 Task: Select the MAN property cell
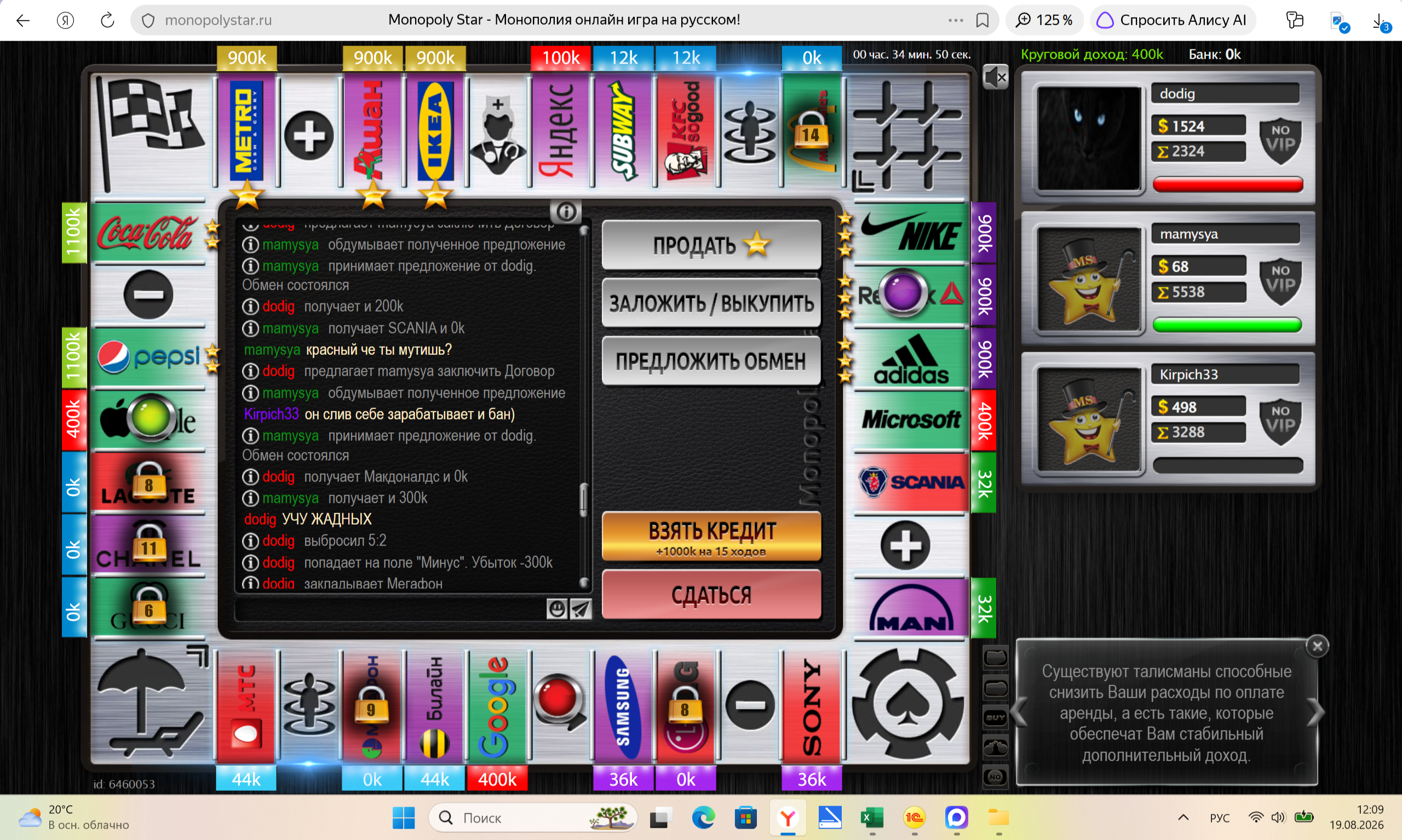click(x=911, y=608)
